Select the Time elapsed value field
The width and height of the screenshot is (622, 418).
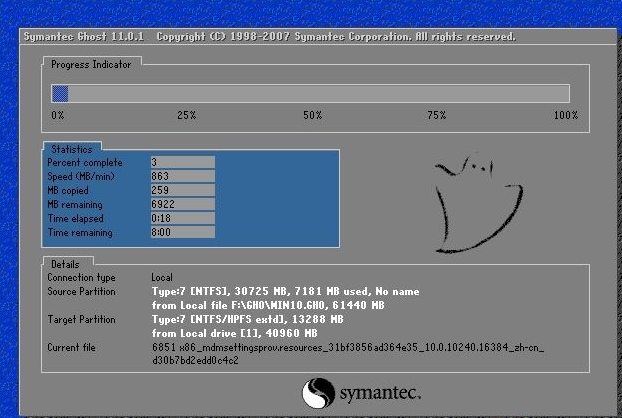coord(181,218)
